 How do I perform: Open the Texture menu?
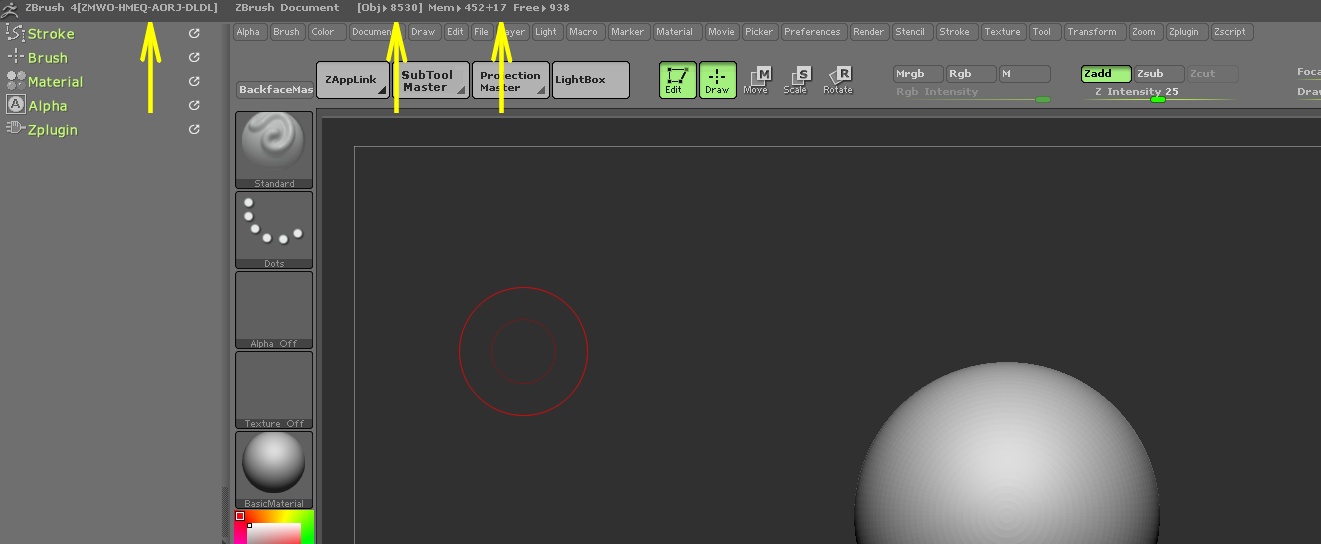click(x=1002, y=32)
